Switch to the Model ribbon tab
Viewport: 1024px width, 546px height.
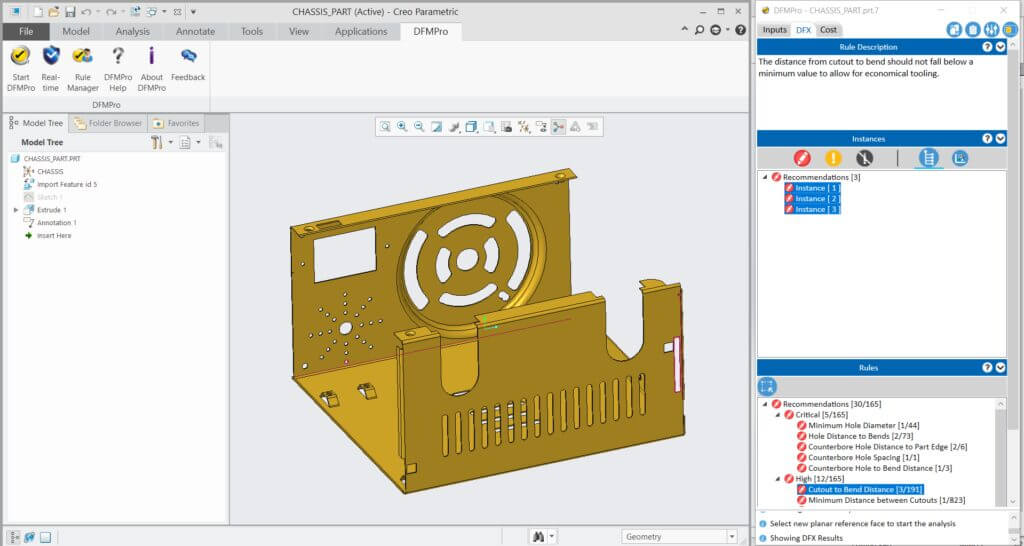[x=76, y=31]
